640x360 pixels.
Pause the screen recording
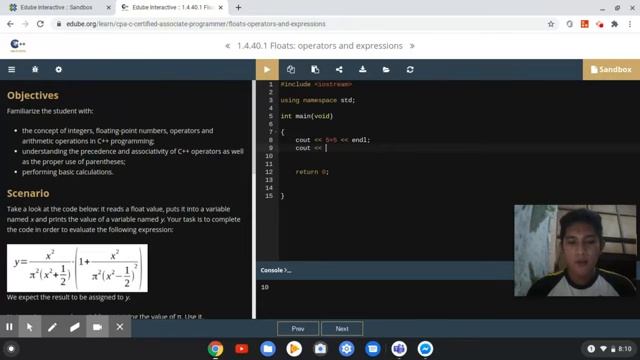coord(9,327)
